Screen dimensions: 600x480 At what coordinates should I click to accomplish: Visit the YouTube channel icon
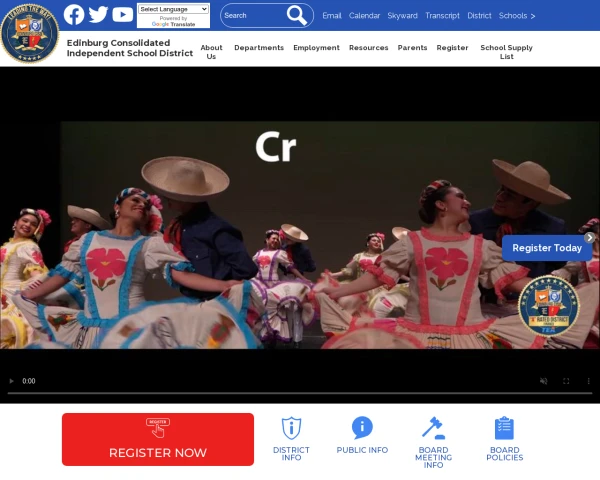122,15
